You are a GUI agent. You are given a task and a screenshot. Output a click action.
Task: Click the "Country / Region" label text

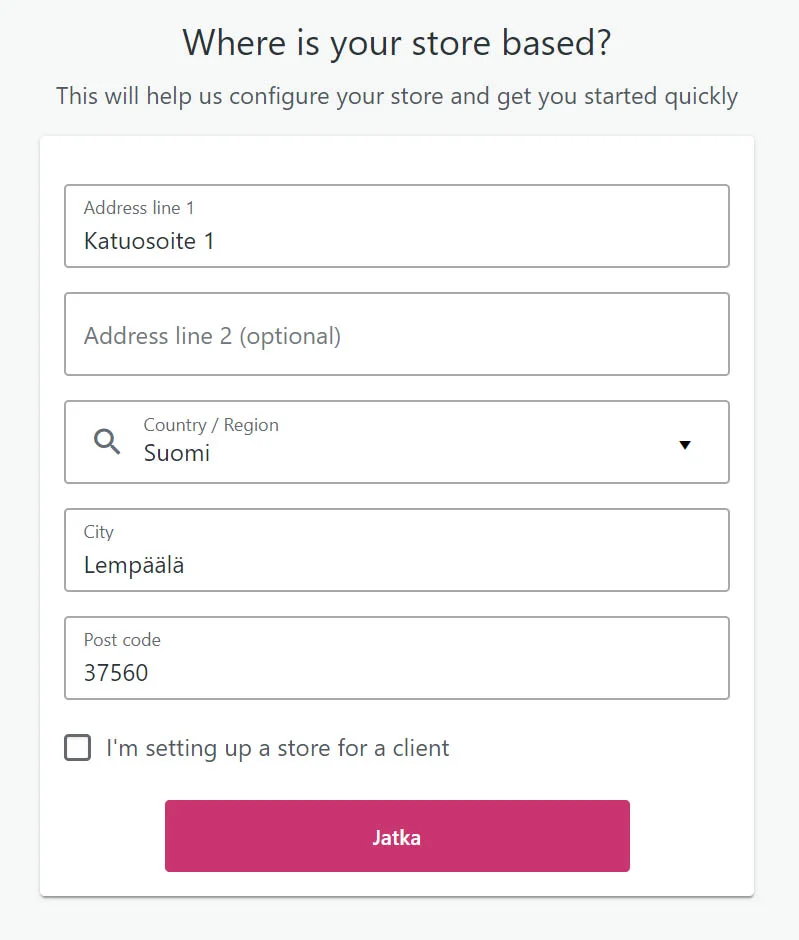tap(211, 425)
